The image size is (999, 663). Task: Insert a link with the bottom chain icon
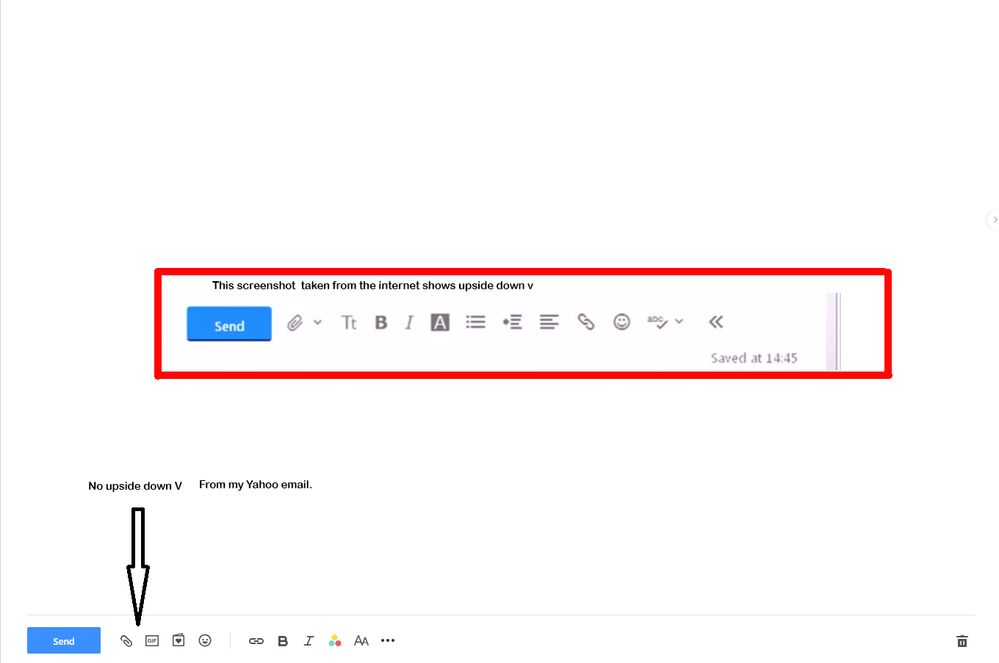pos(256,641)
